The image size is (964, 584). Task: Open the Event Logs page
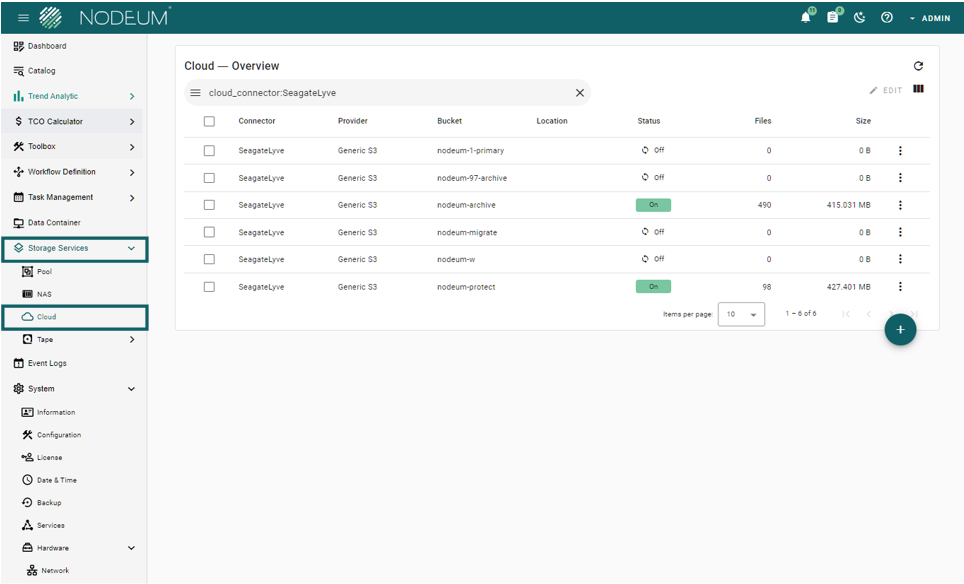click(47, 363)
